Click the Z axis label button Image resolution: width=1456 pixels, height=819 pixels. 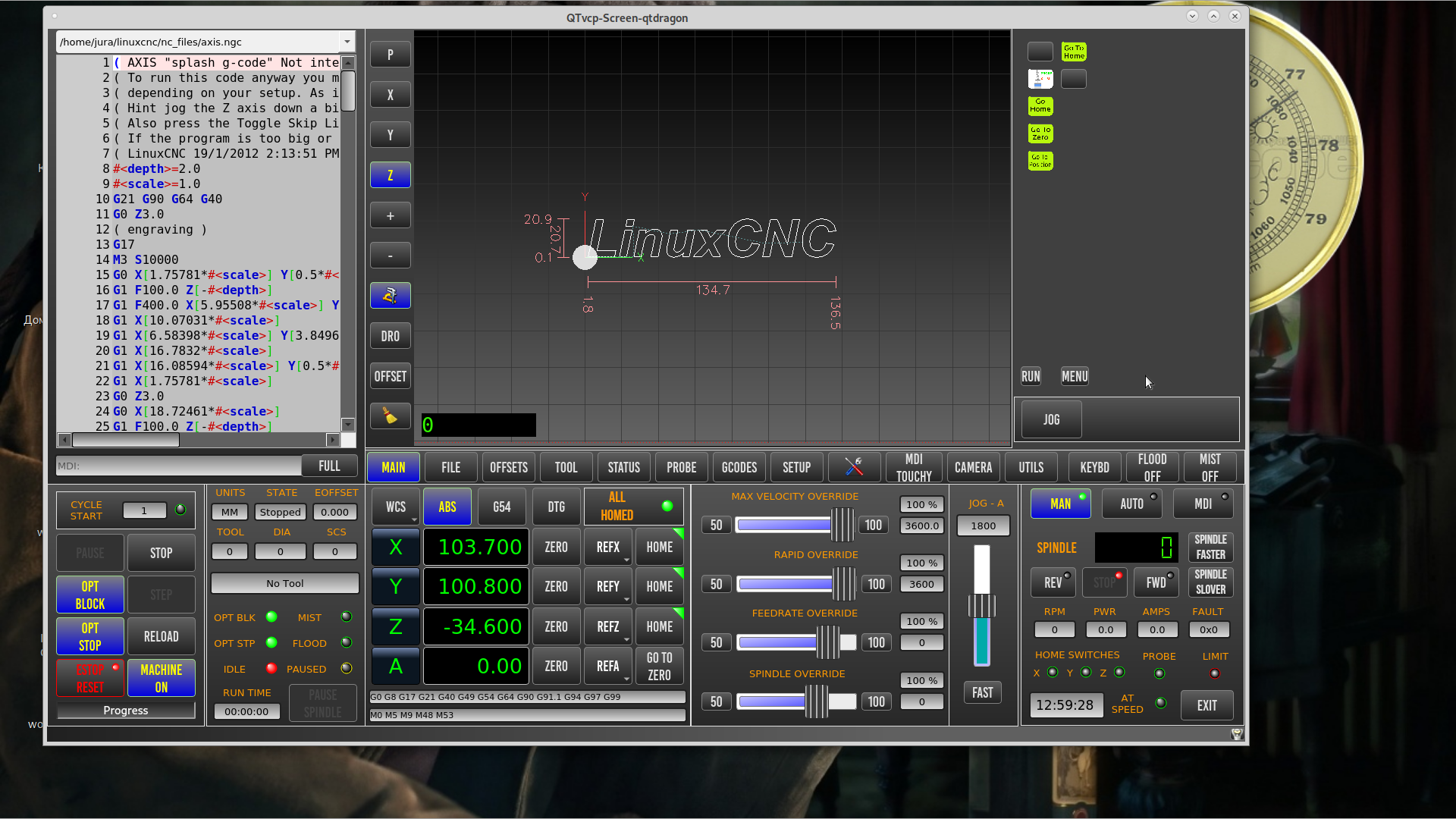[x=396, y=627]
